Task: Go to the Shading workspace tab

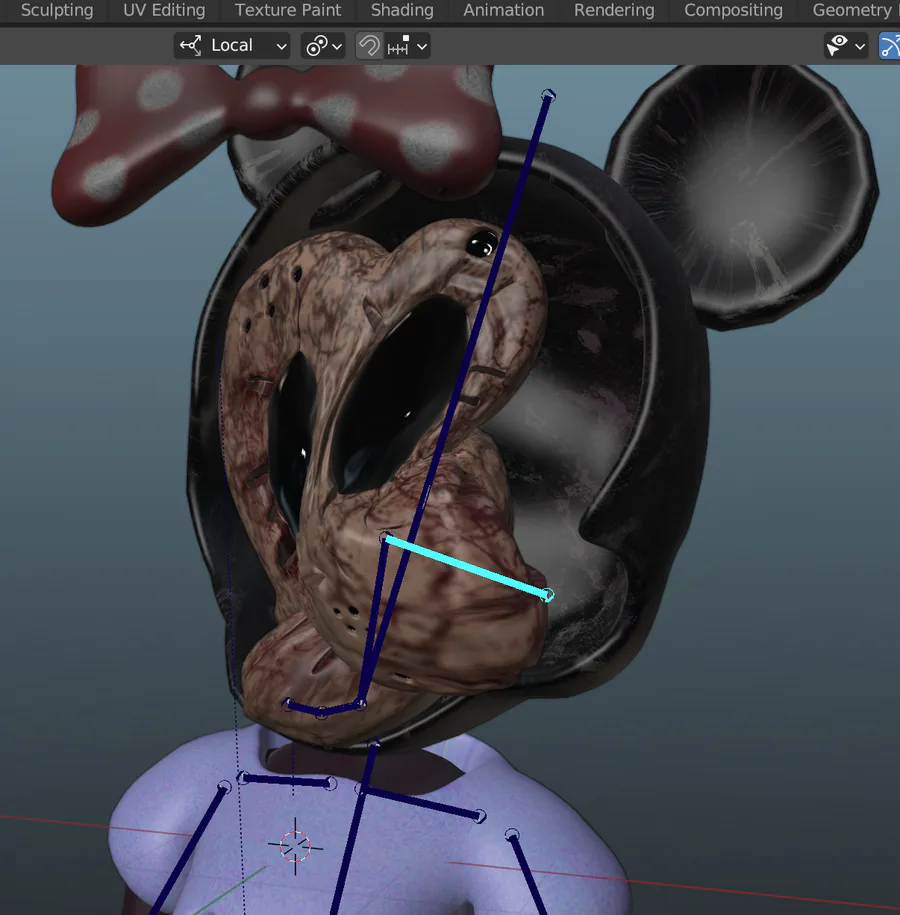Action: click(x=402, y=11)
